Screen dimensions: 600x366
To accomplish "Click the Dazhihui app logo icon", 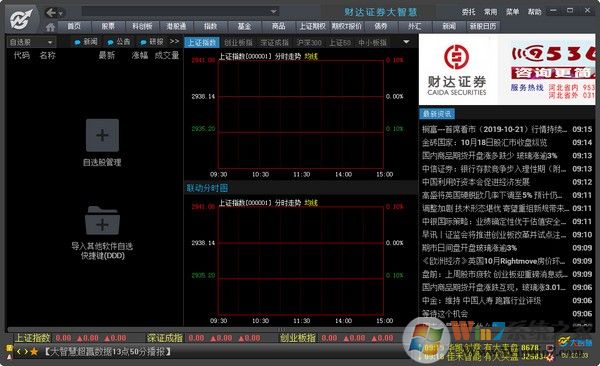I will (21, 19).
